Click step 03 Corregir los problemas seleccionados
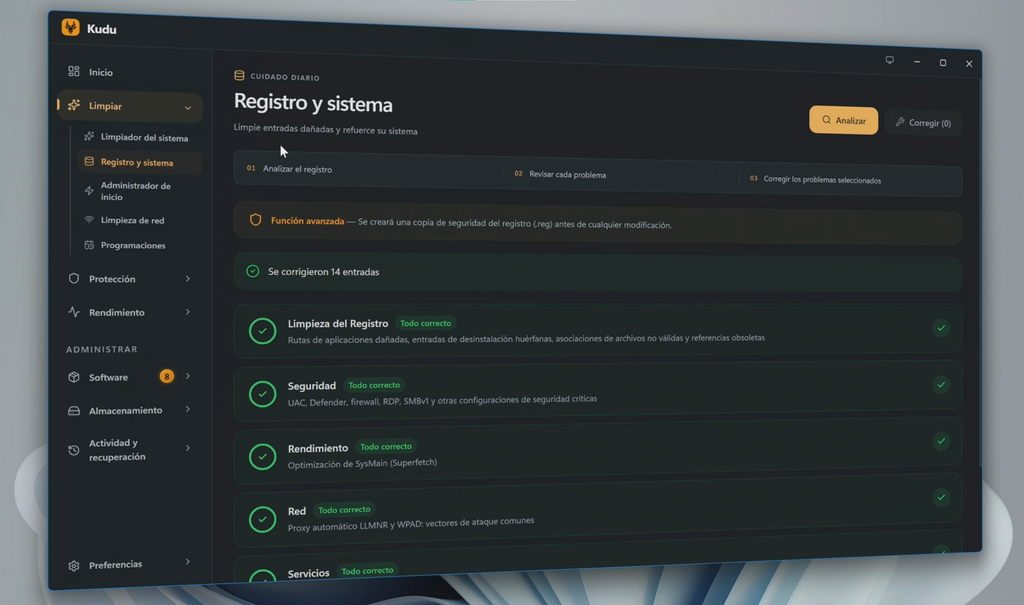 tap(816, 179)
